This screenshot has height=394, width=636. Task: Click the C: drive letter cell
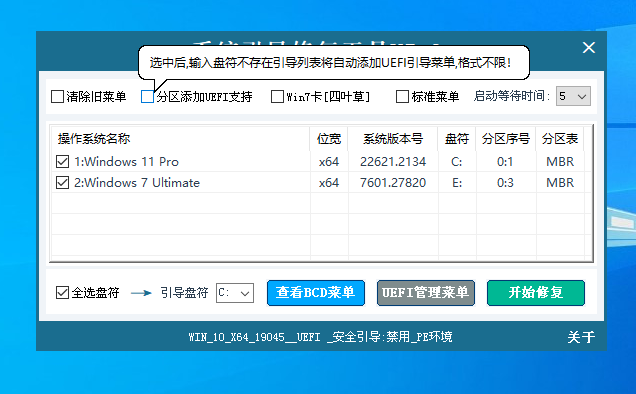click(x=457, y=161)
